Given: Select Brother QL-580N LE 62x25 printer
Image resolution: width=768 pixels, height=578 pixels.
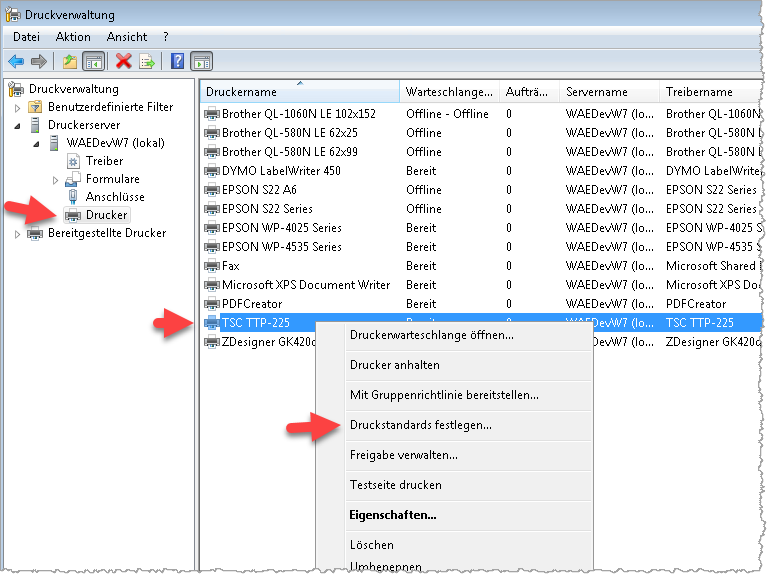Looking at the screenshot, I should pyautogui.click(x=290, y=133).
